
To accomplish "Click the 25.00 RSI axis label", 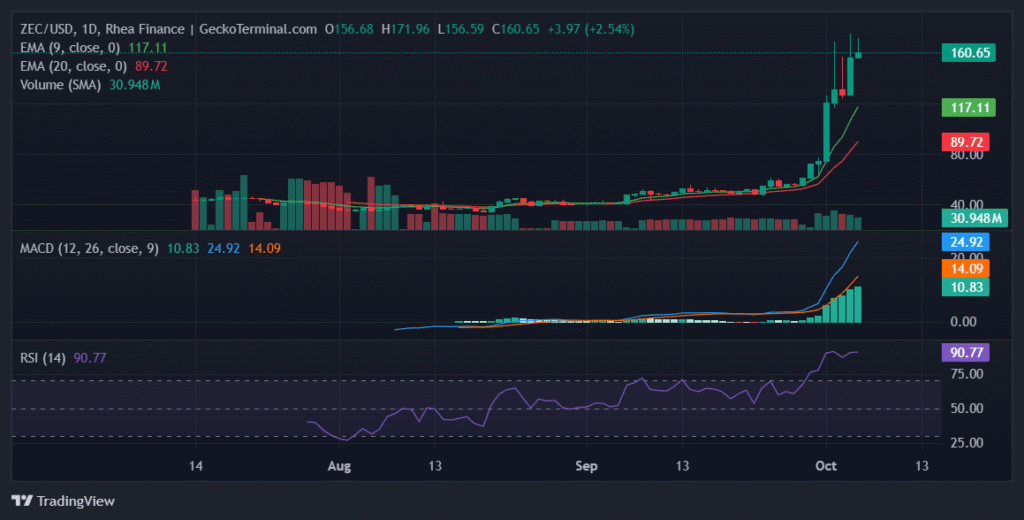I will pyautogui.click(x=967, y=442).
